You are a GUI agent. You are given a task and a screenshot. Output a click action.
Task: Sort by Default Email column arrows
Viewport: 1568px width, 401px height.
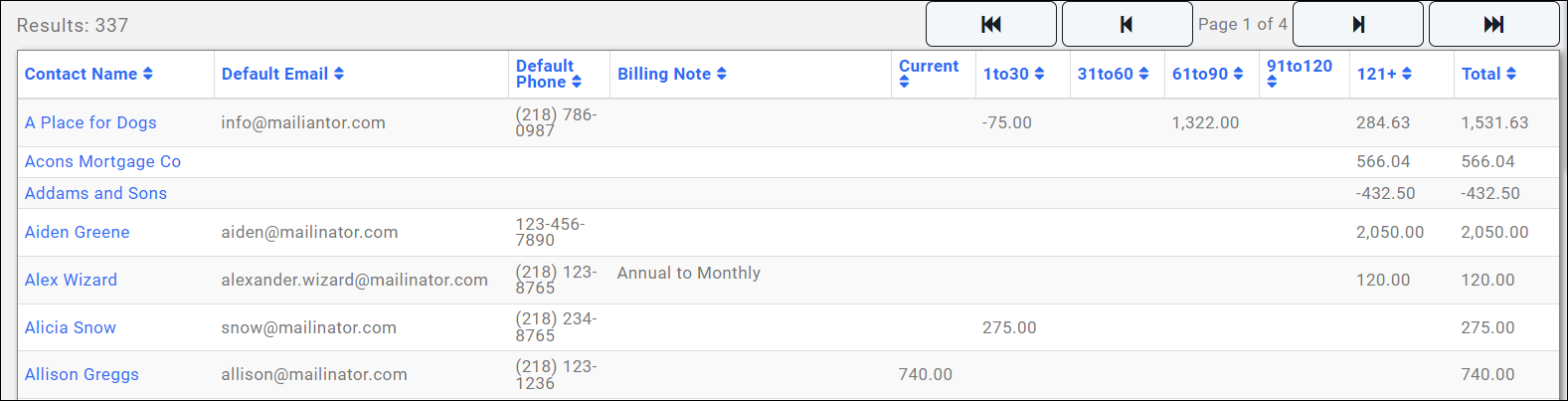click(339, 74)
